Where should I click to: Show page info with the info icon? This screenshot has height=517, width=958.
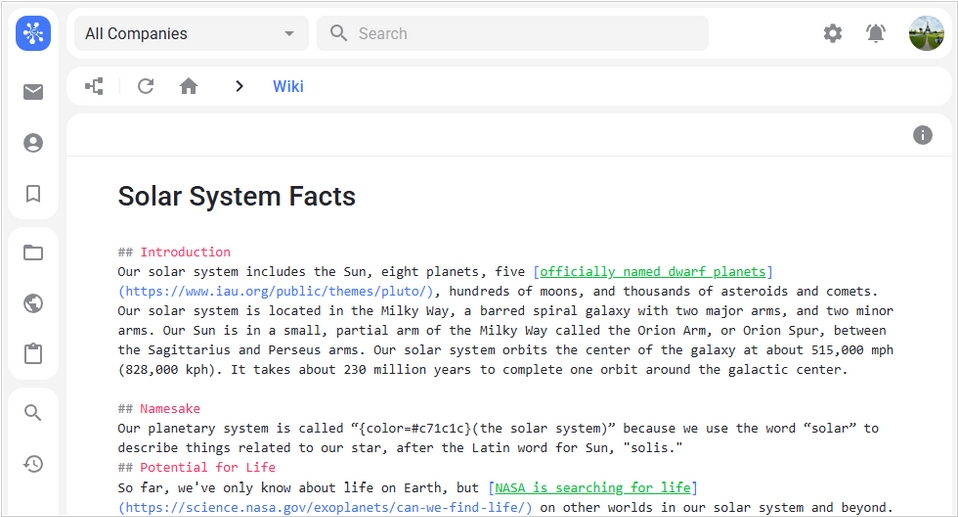(922, 135)
